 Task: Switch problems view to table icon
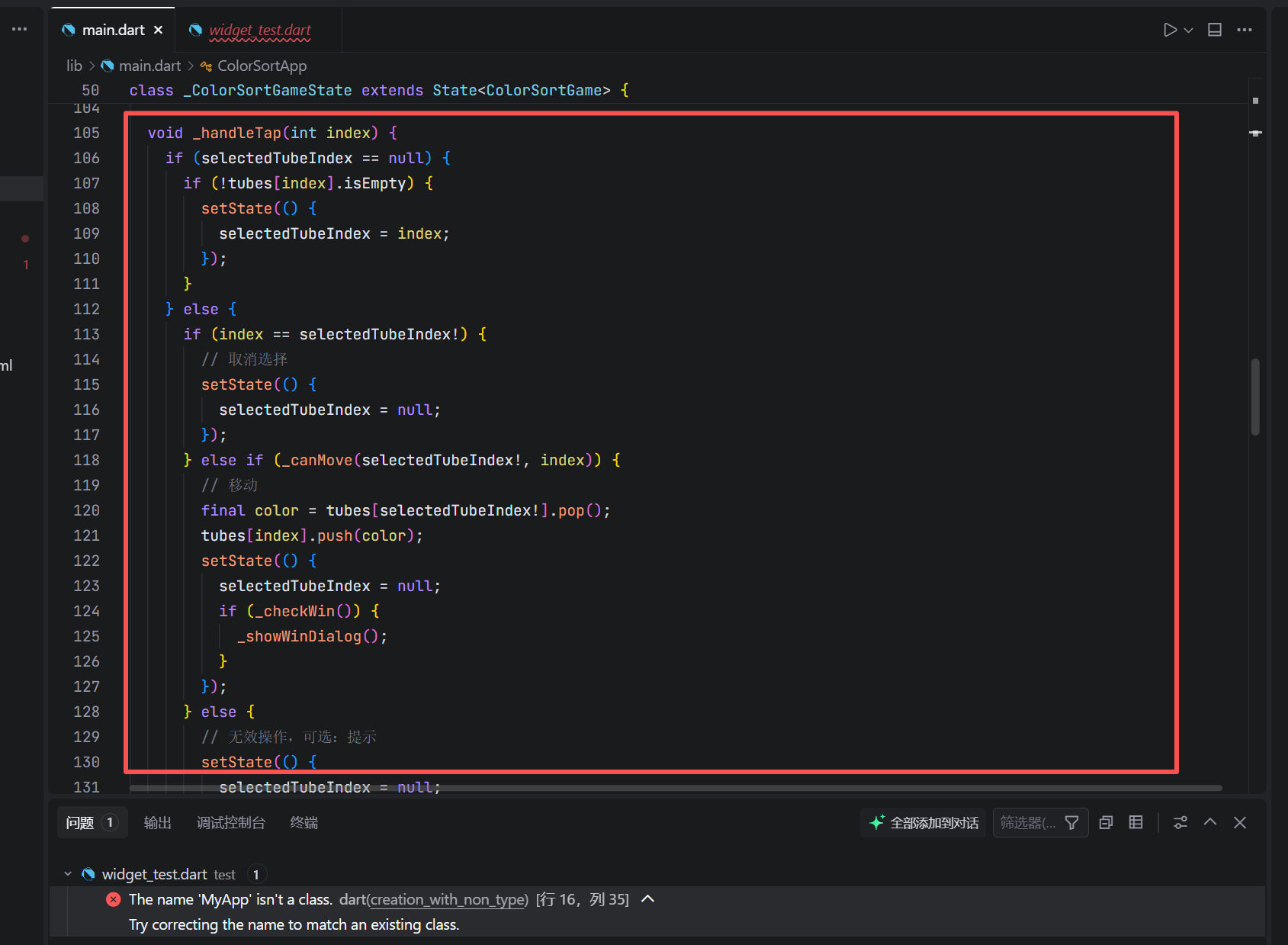click(x=1135, y=822)
